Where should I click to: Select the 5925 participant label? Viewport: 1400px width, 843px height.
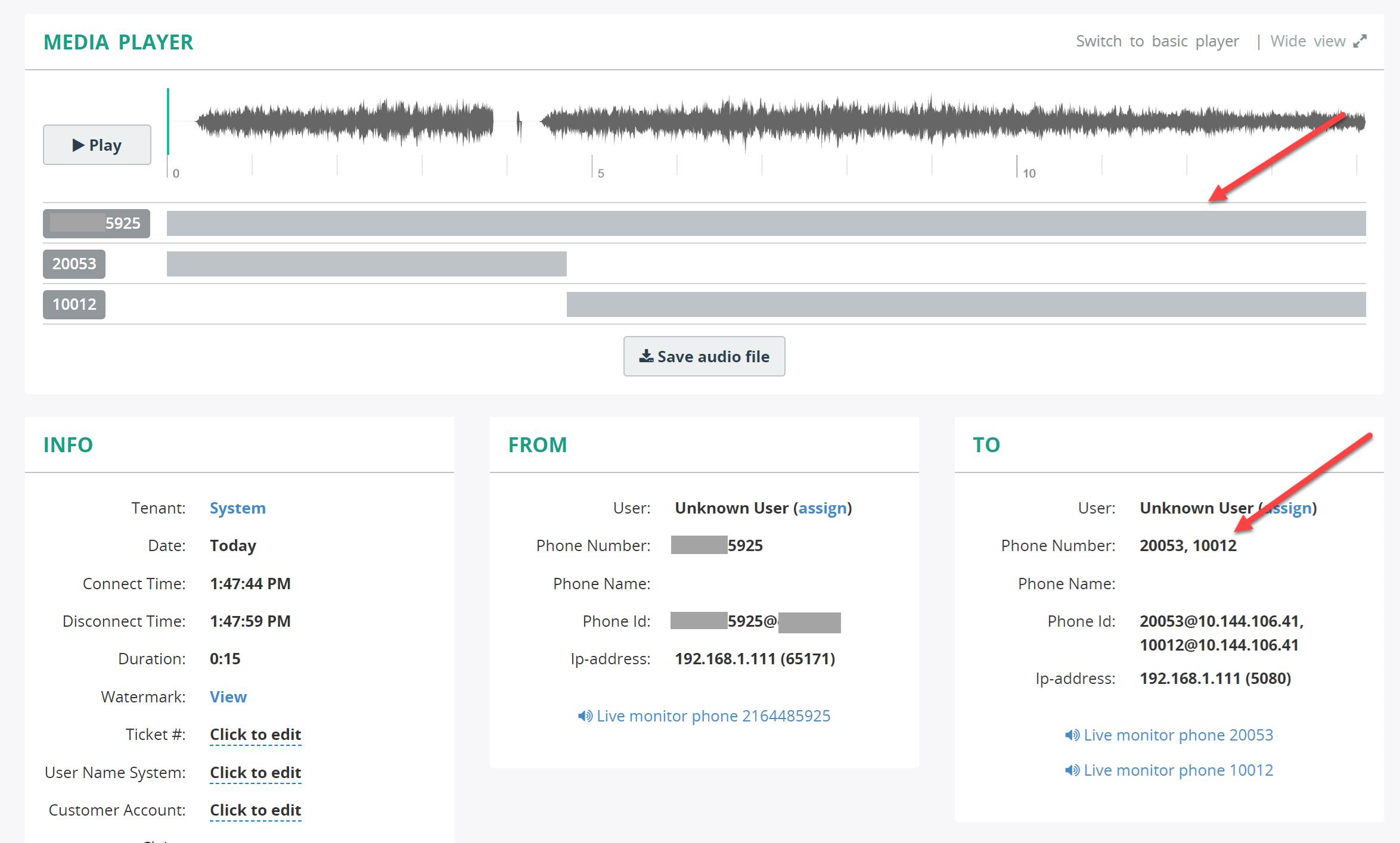click(x=97, y=223)
